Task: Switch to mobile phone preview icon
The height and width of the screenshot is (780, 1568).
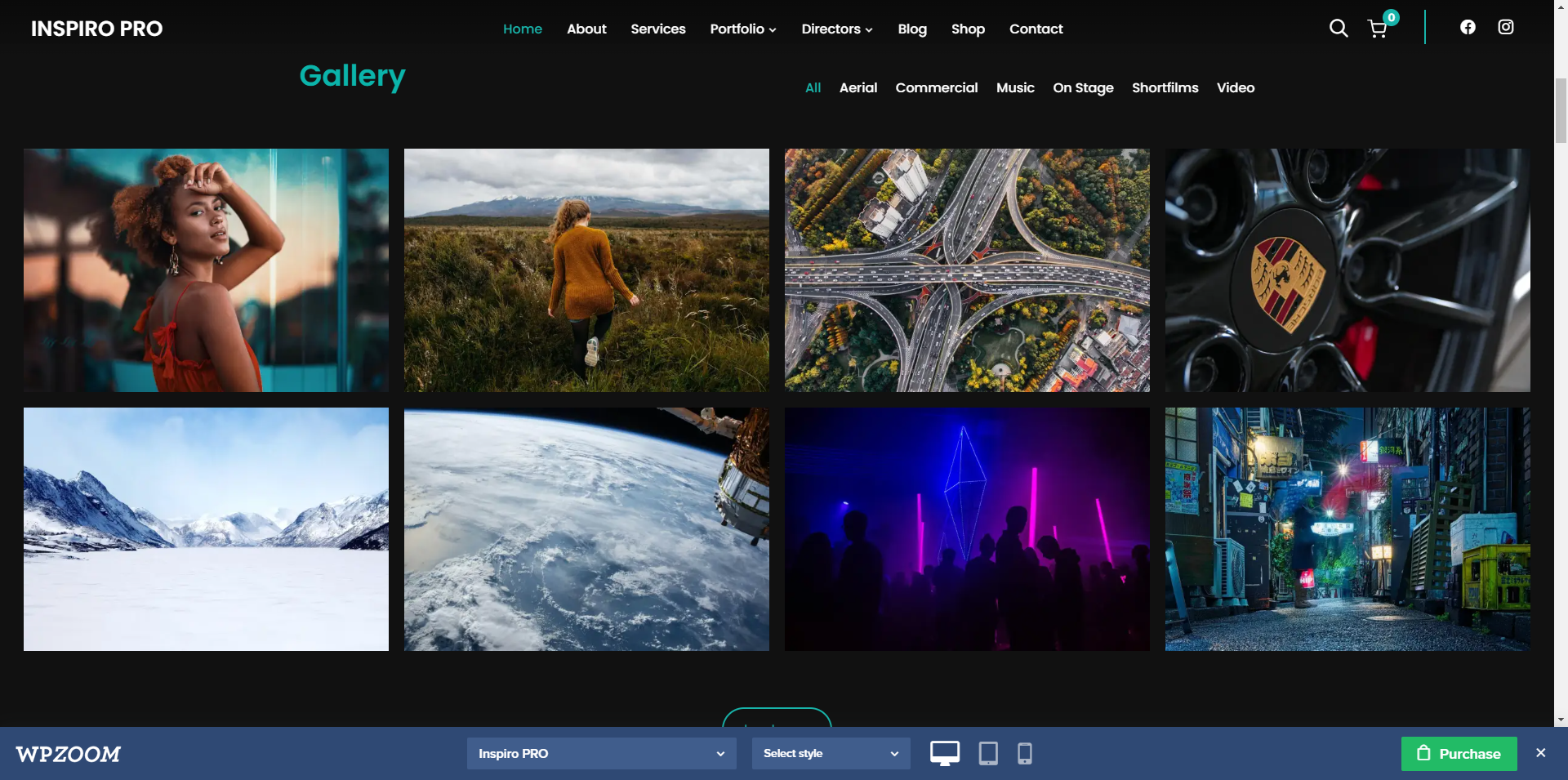Action: (1025, 753)
